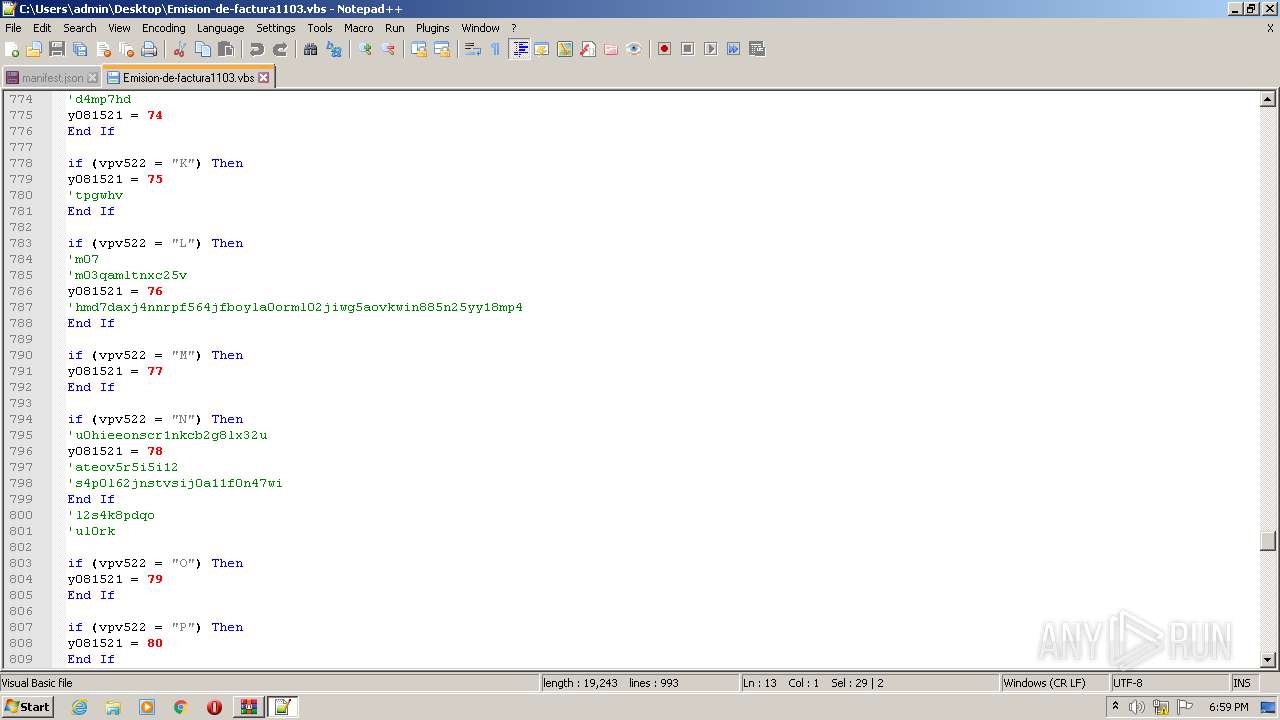1280x720 pixels.
Task: Click the Windows (CR LF) status field
Action: tap(1054, 683)
